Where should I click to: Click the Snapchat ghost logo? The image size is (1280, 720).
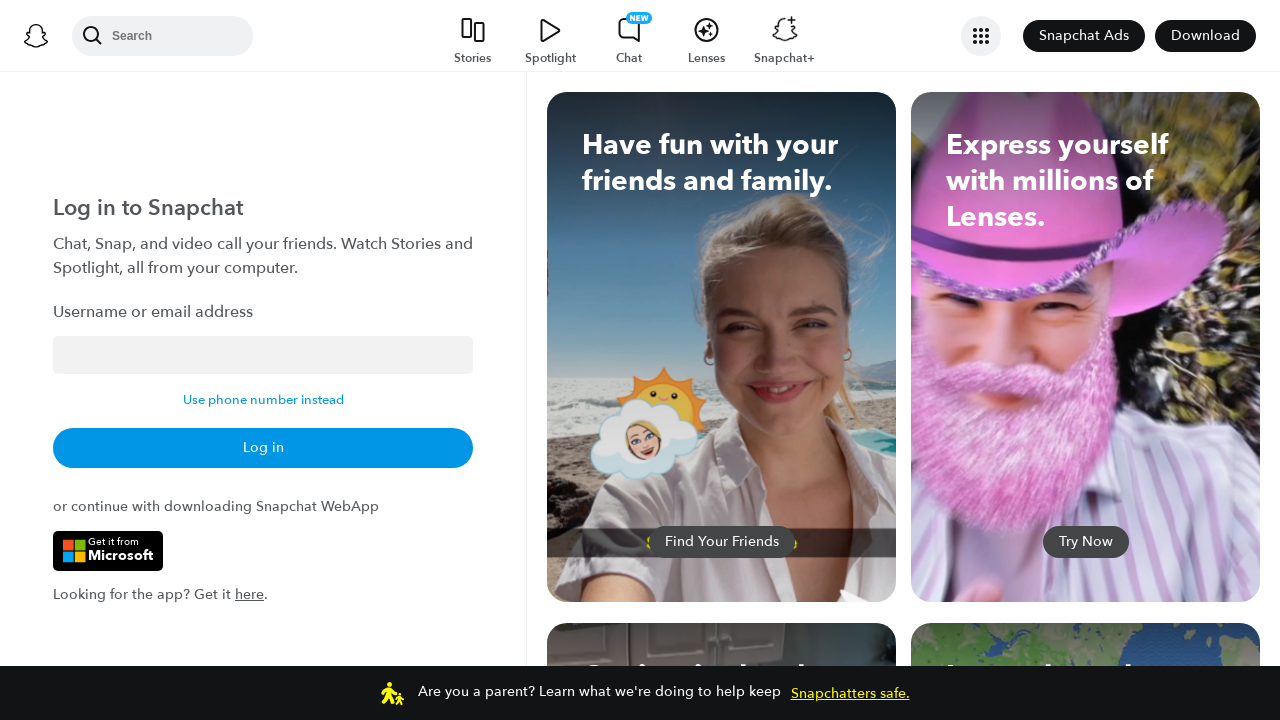(36, 36)
